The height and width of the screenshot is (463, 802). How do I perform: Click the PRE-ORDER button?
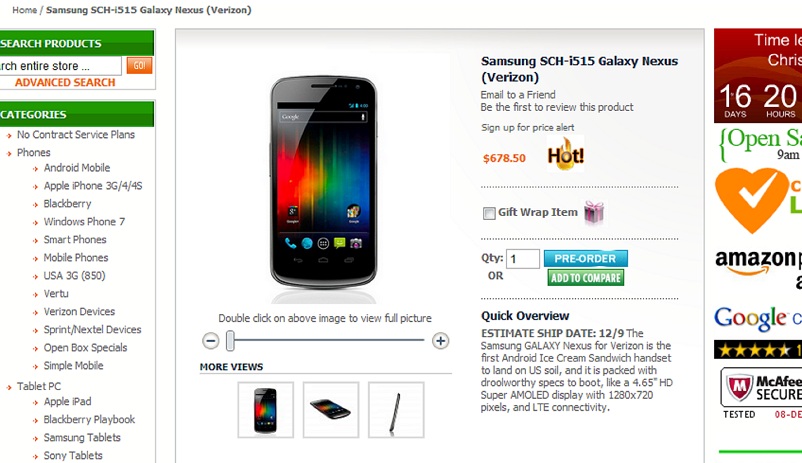click(x=586, y=259)
